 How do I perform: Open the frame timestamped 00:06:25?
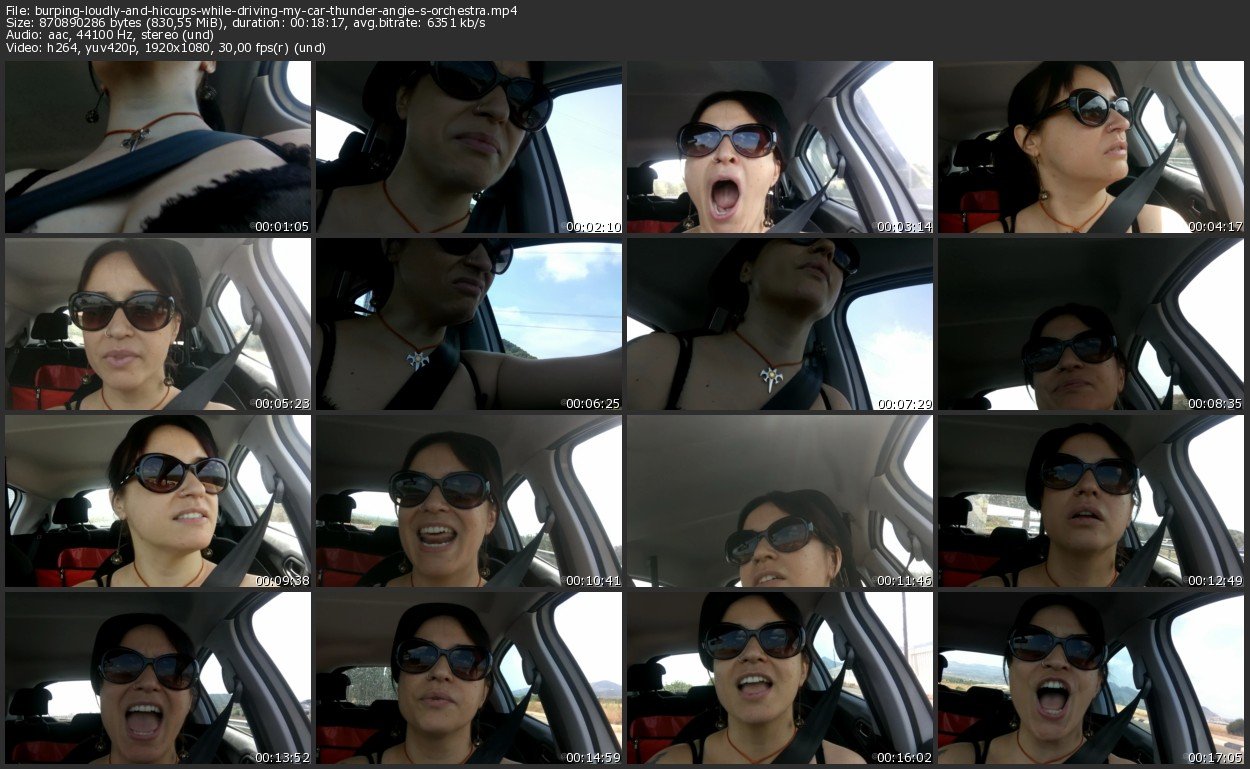coord(469,324)
